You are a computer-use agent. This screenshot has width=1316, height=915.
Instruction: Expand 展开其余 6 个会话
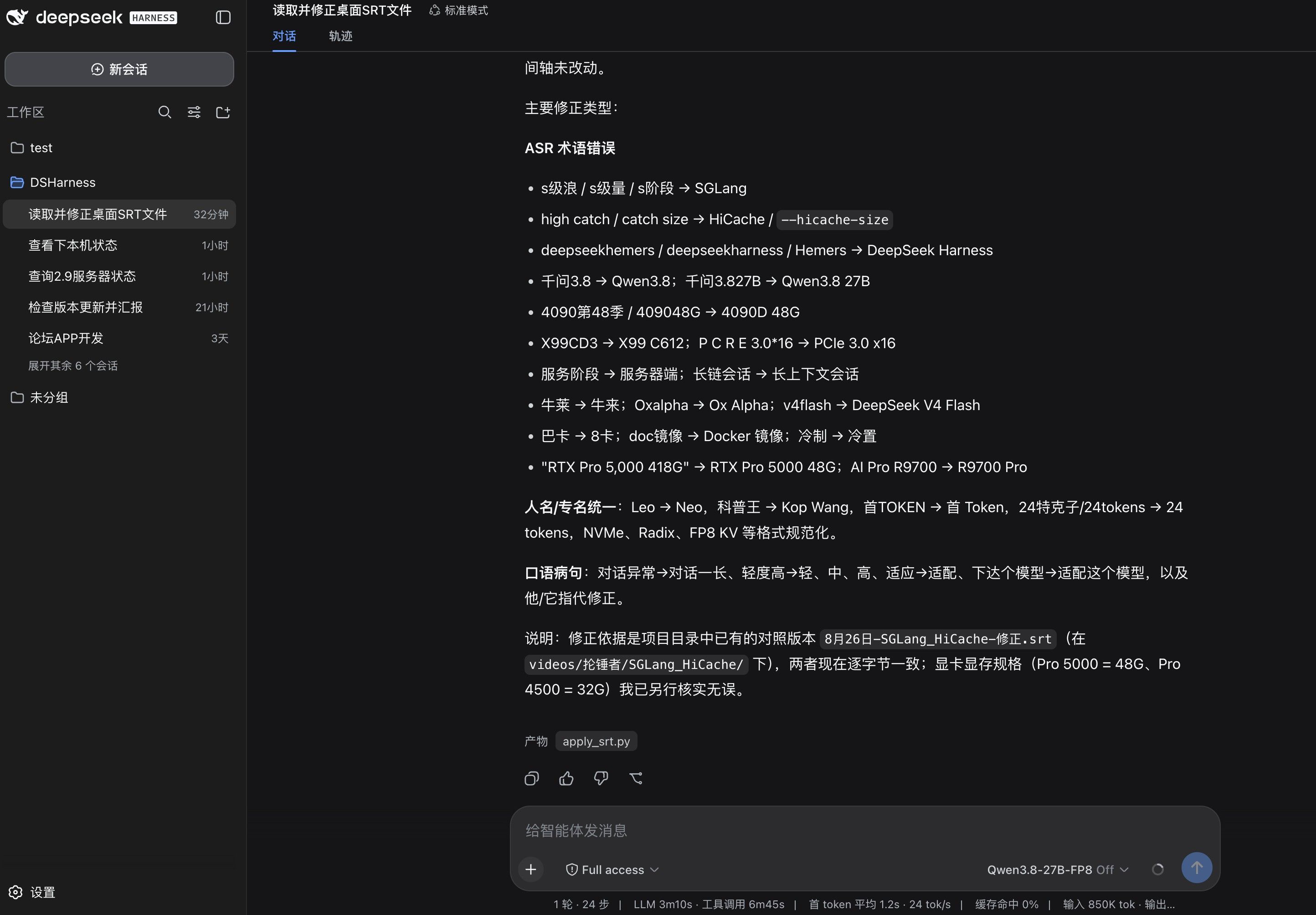(73, 366)
